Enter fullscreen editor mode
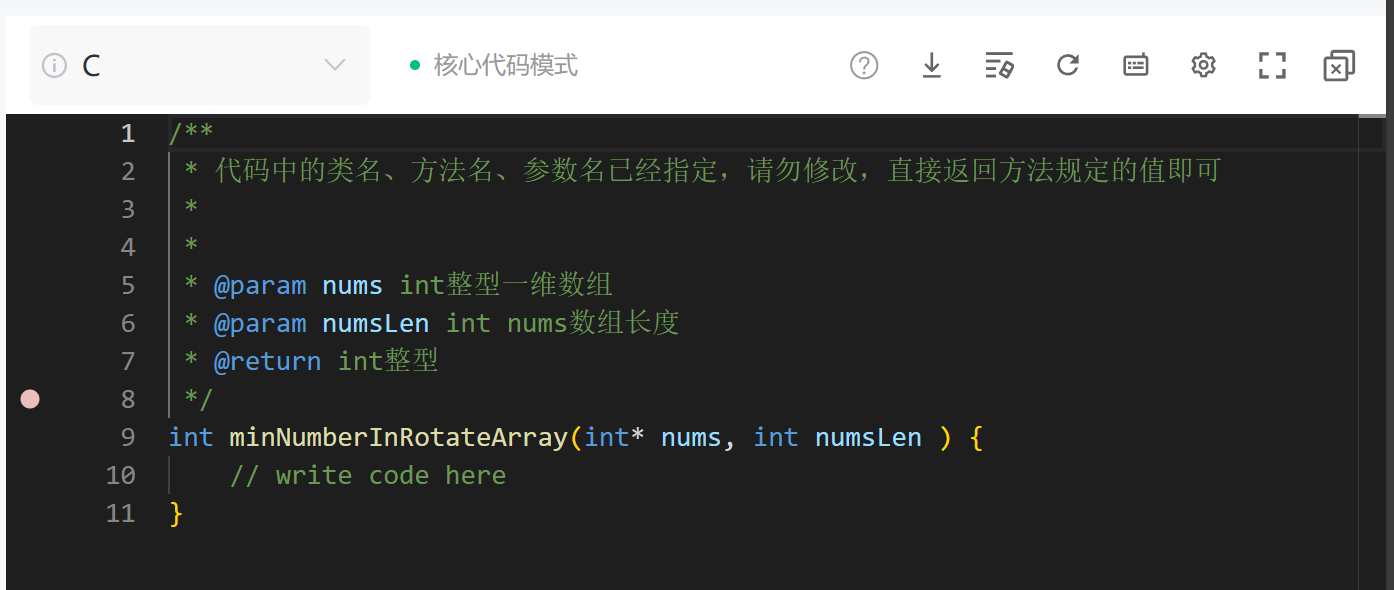 (x=1272, y=66)
